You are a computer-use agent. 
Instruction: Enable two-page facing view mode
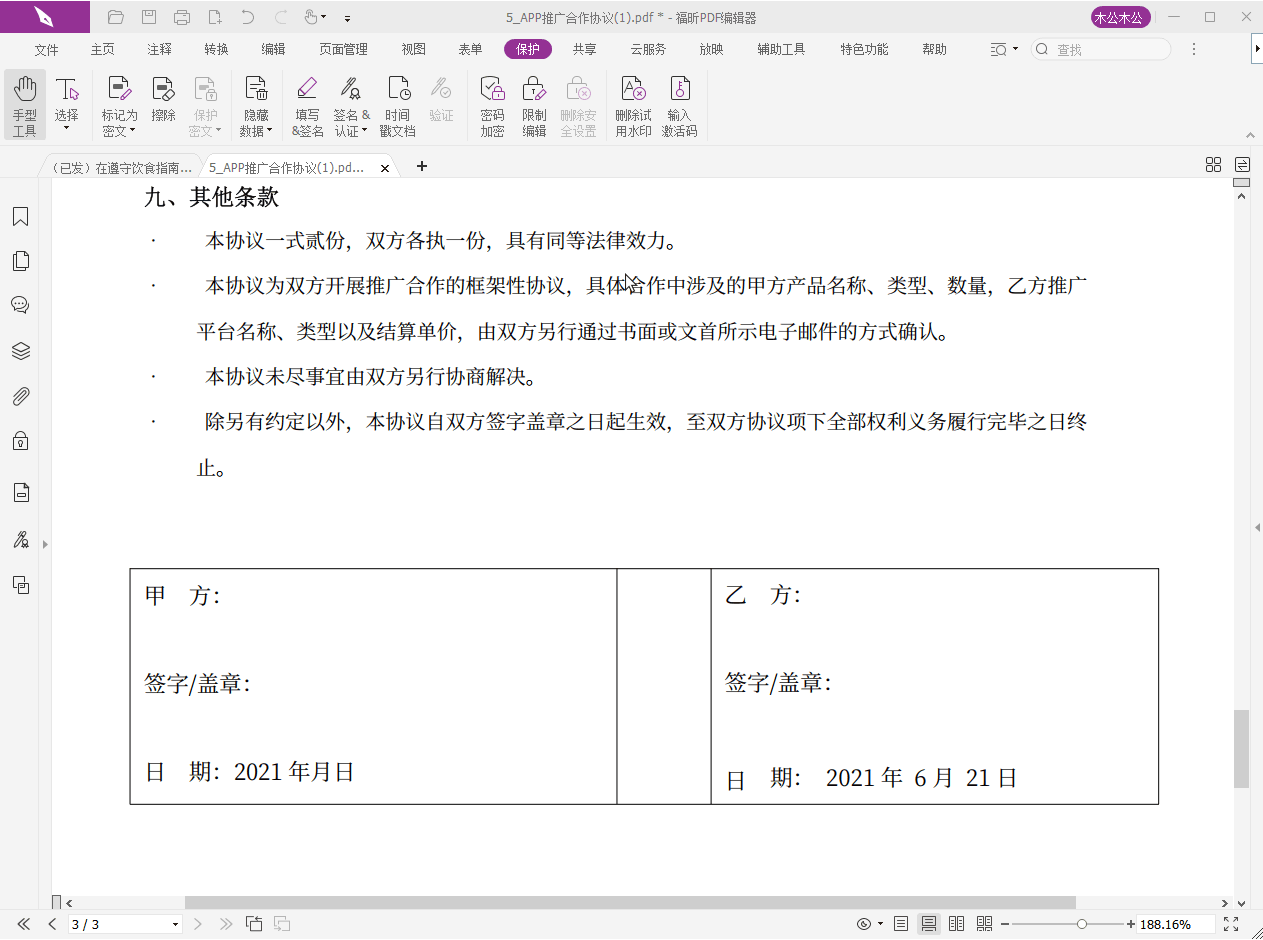tap(956, 925)
